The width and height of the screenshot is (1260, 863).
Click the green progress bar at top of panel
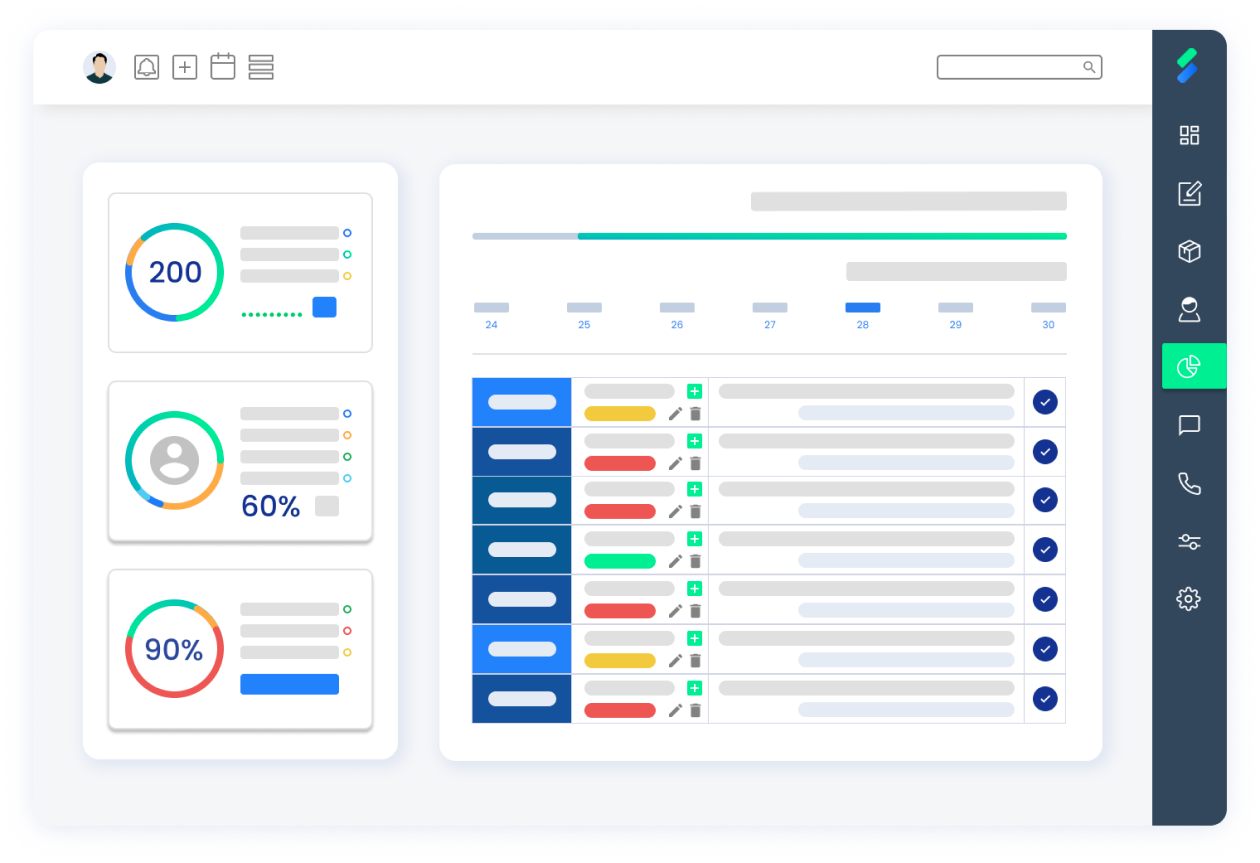click(820, 236)
